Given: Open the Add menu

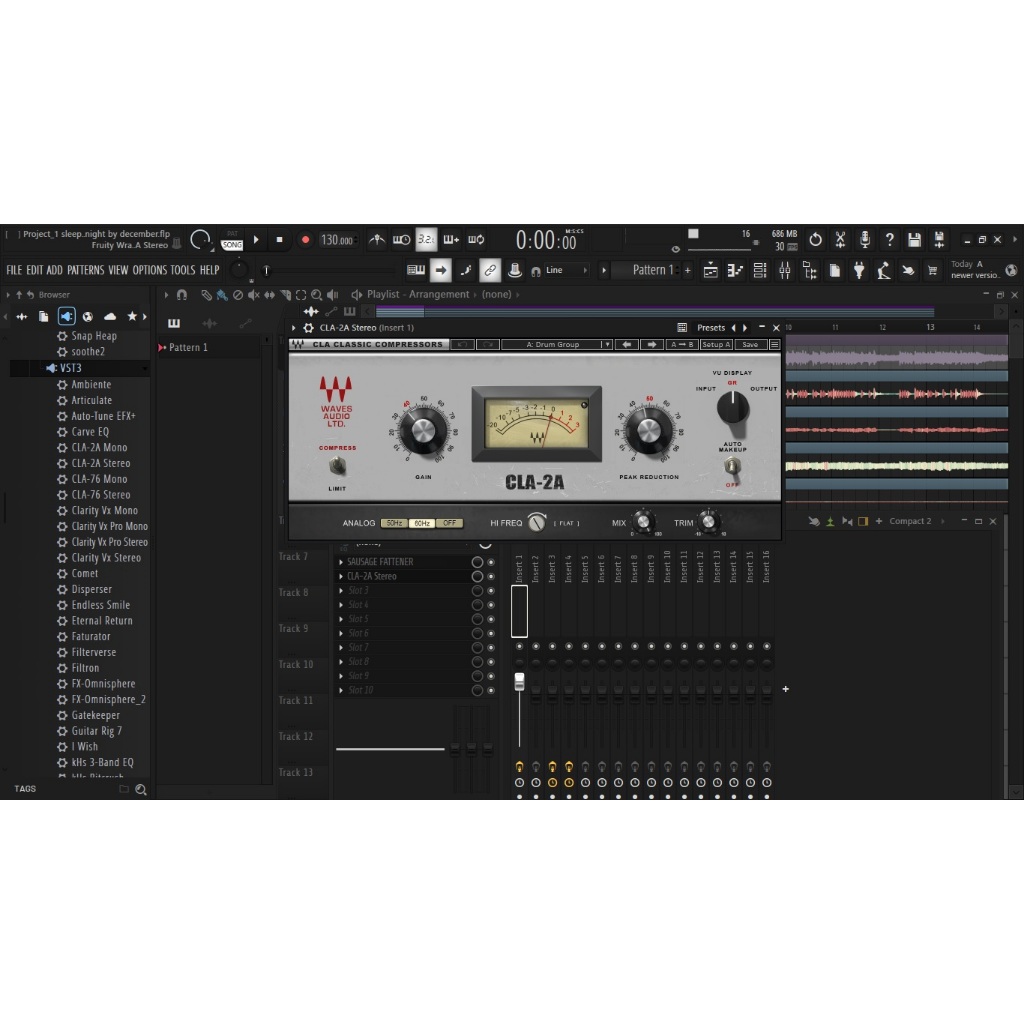Looking at the screenshot, I should pyautogui.click(x=54, y=270).
